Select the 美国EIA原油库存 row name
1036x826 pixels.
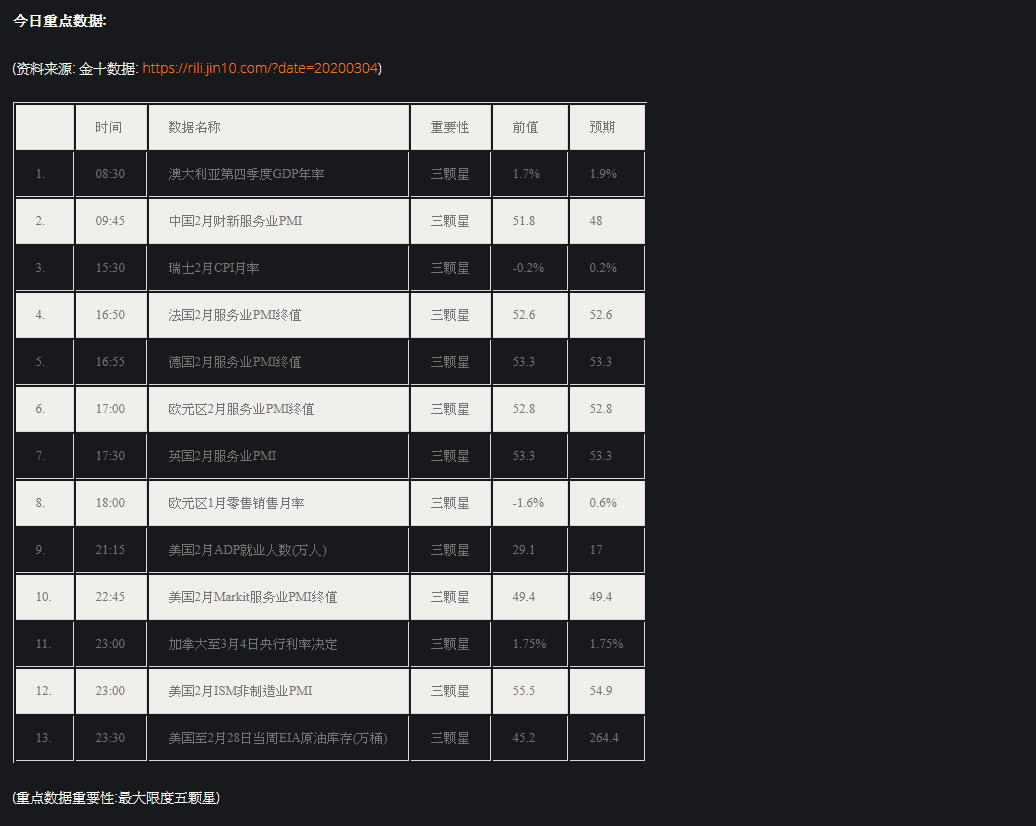point(279,737)
